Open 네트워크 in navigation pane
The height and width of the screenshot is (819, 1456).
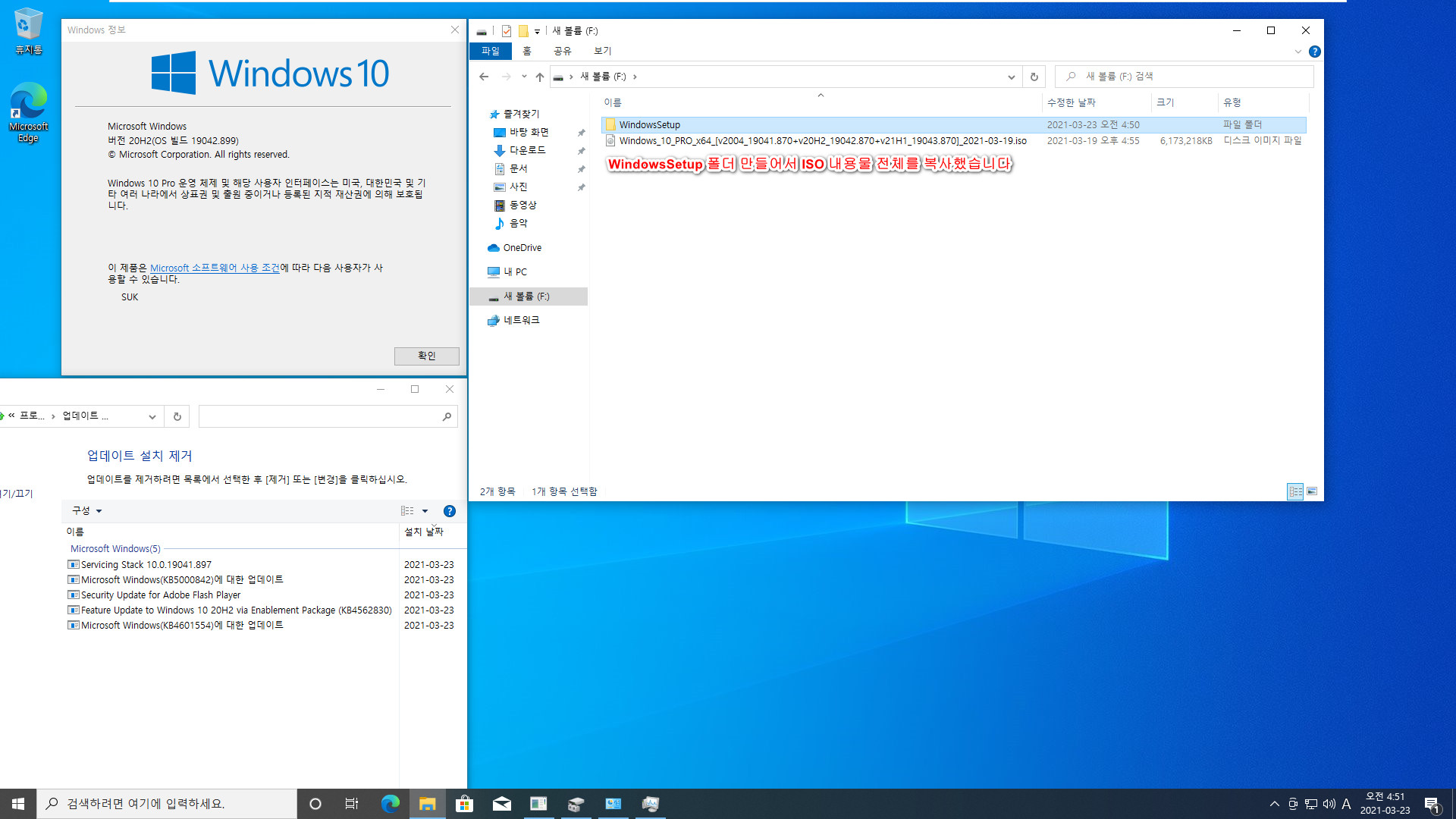[x=521, y=320]
